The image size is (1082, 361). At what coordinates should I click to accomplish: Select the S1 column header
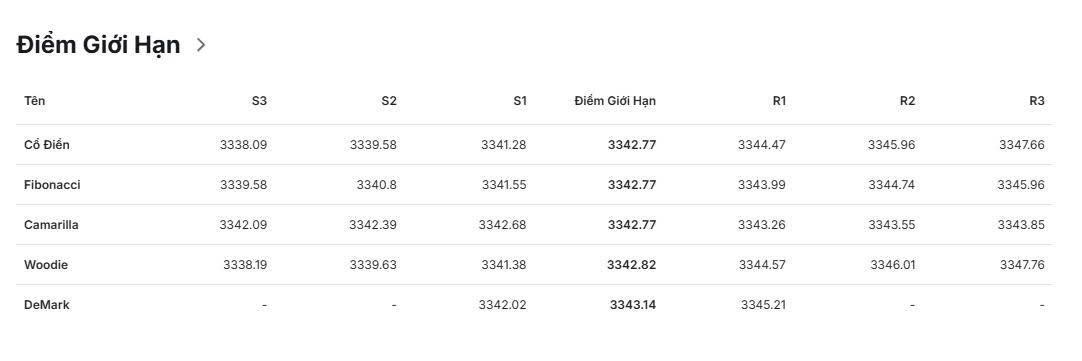click(x=520, y=101)
